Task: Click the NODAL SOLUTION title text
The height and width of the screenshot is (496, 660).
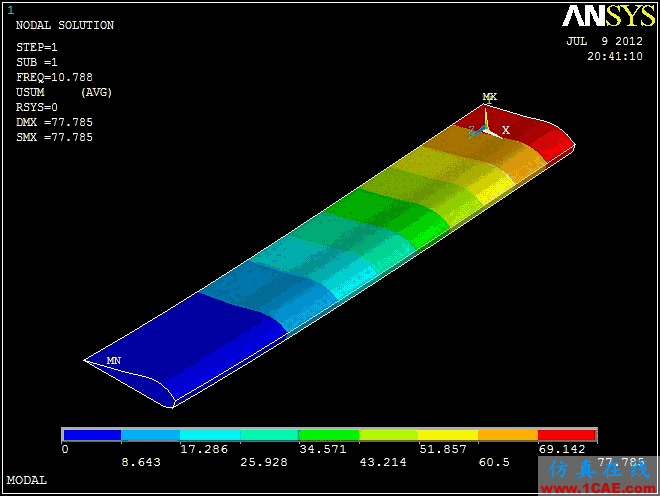Action: (x=65, y=25)
